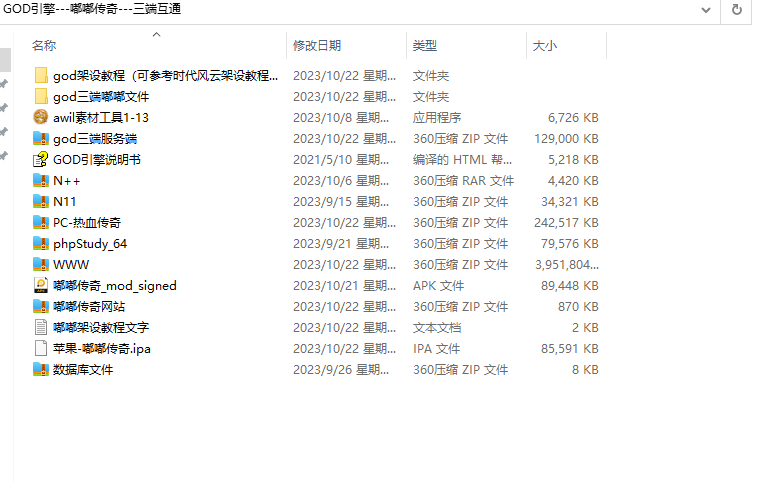Click the god三端服务端 zip archive icon
The height and width of the screenshot is (482, 761).
41,138
